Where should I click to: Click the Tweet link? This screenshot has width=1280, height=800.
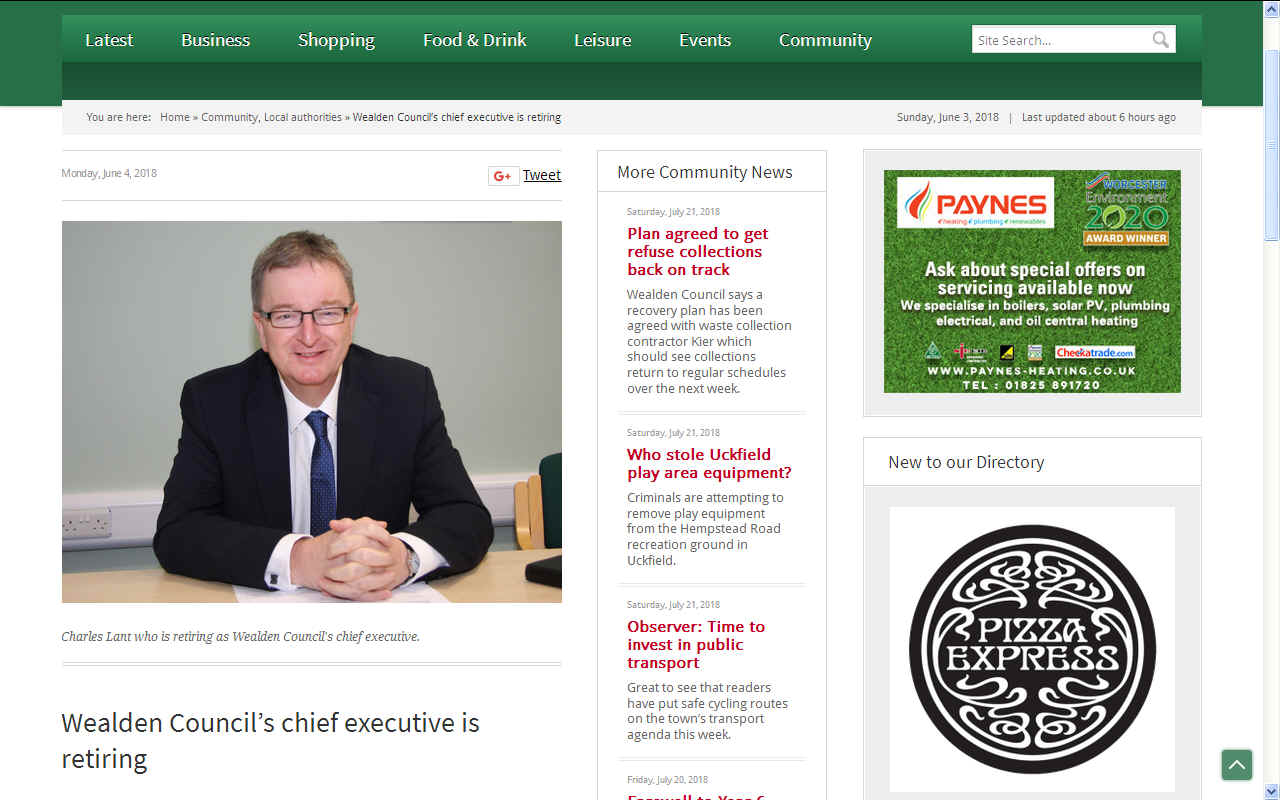coord(542,175)
